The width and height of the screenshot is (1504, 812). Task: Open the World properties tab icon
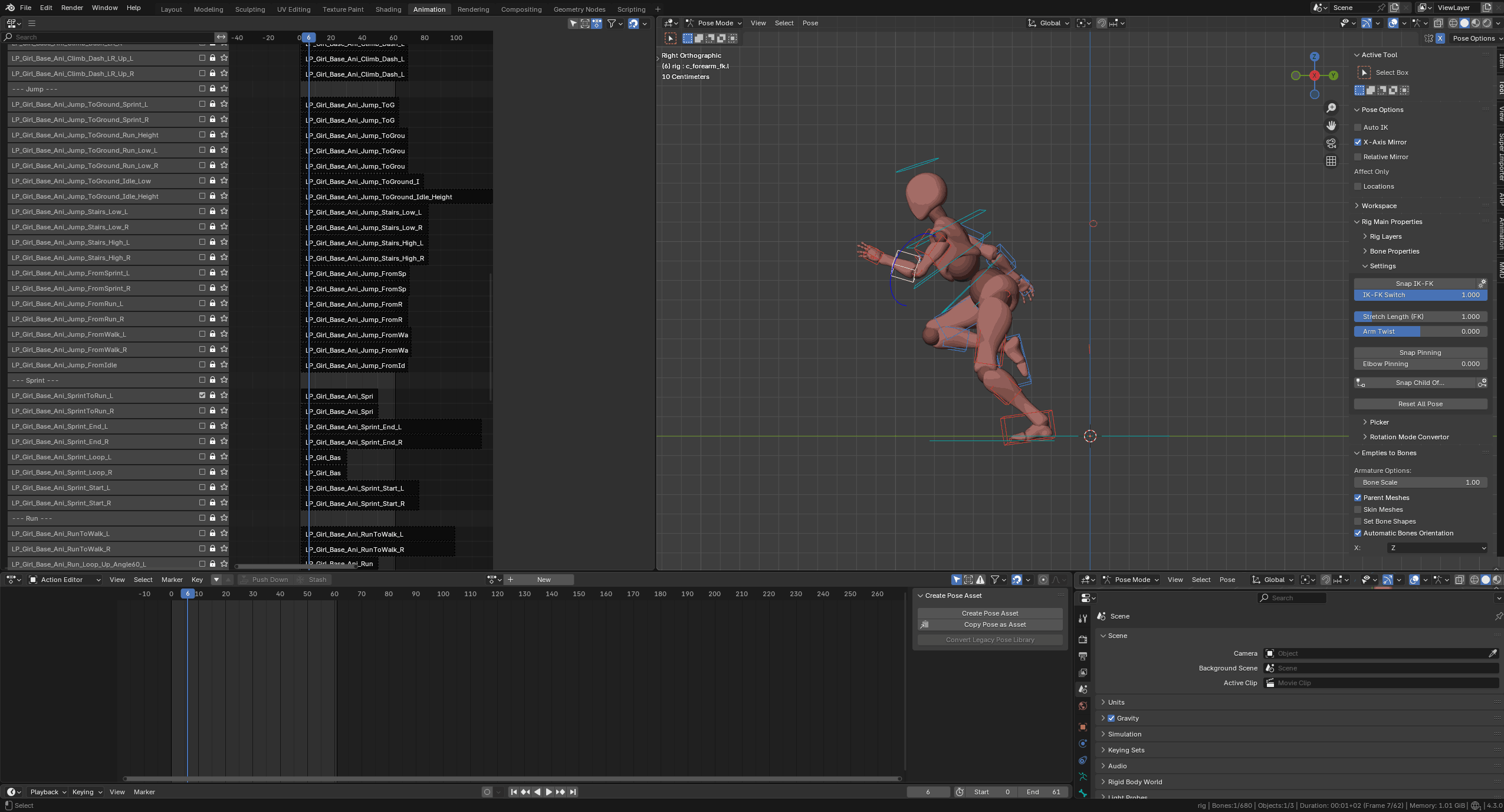[1083, 706]
